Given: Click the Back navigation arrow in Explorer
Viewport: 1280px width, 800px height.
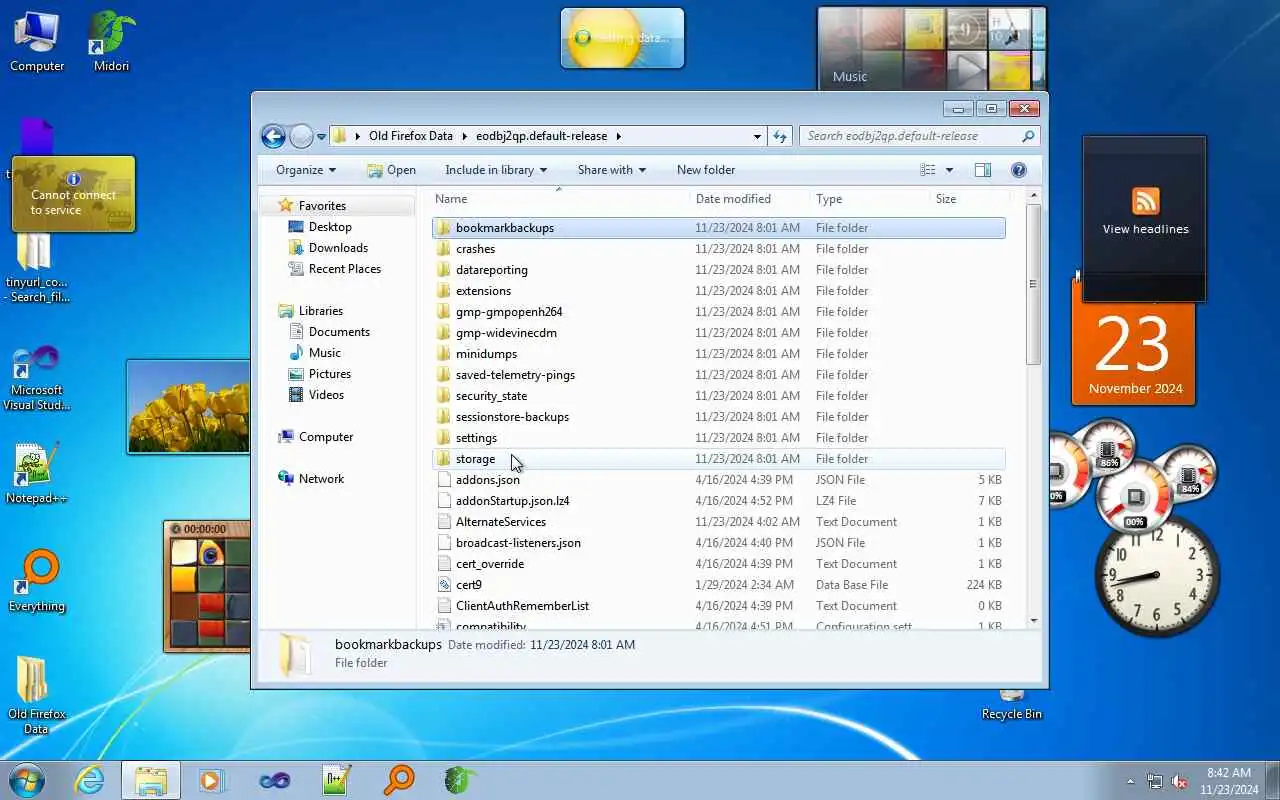Looking at the screenshot, I should [x=273, y=136].
